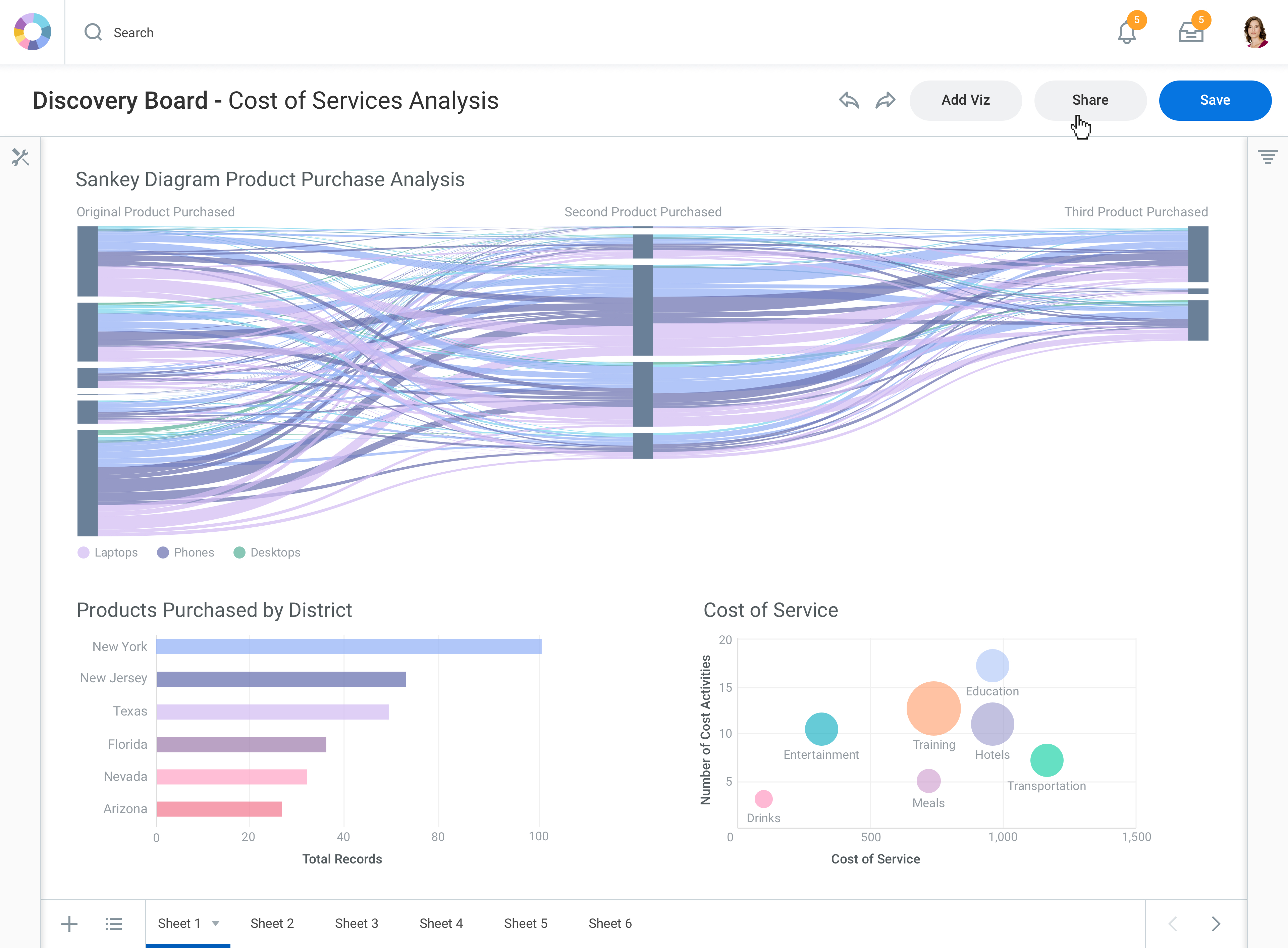This screenshot has width=1288, height=948.
Task: Open the notifications bell
Action: coord(1126,33)
